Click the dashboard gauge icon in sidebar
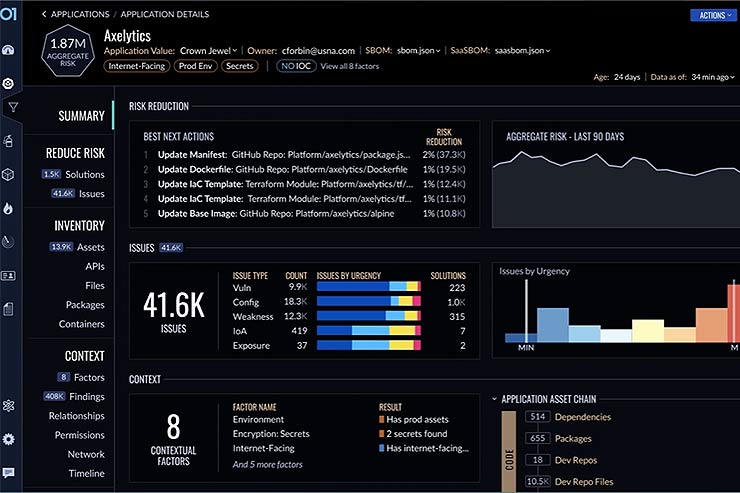Screen dimensions: 740x493 (x=9, y=50)
